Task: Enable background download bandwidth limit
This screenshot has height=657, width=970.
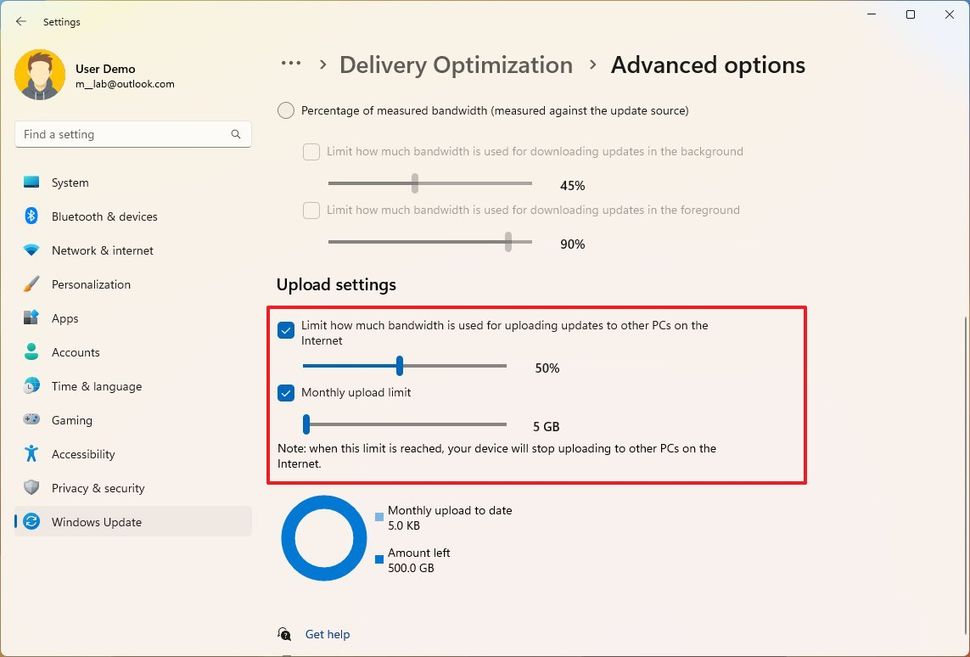Action: pyautogui.click(x=310, y=151)
